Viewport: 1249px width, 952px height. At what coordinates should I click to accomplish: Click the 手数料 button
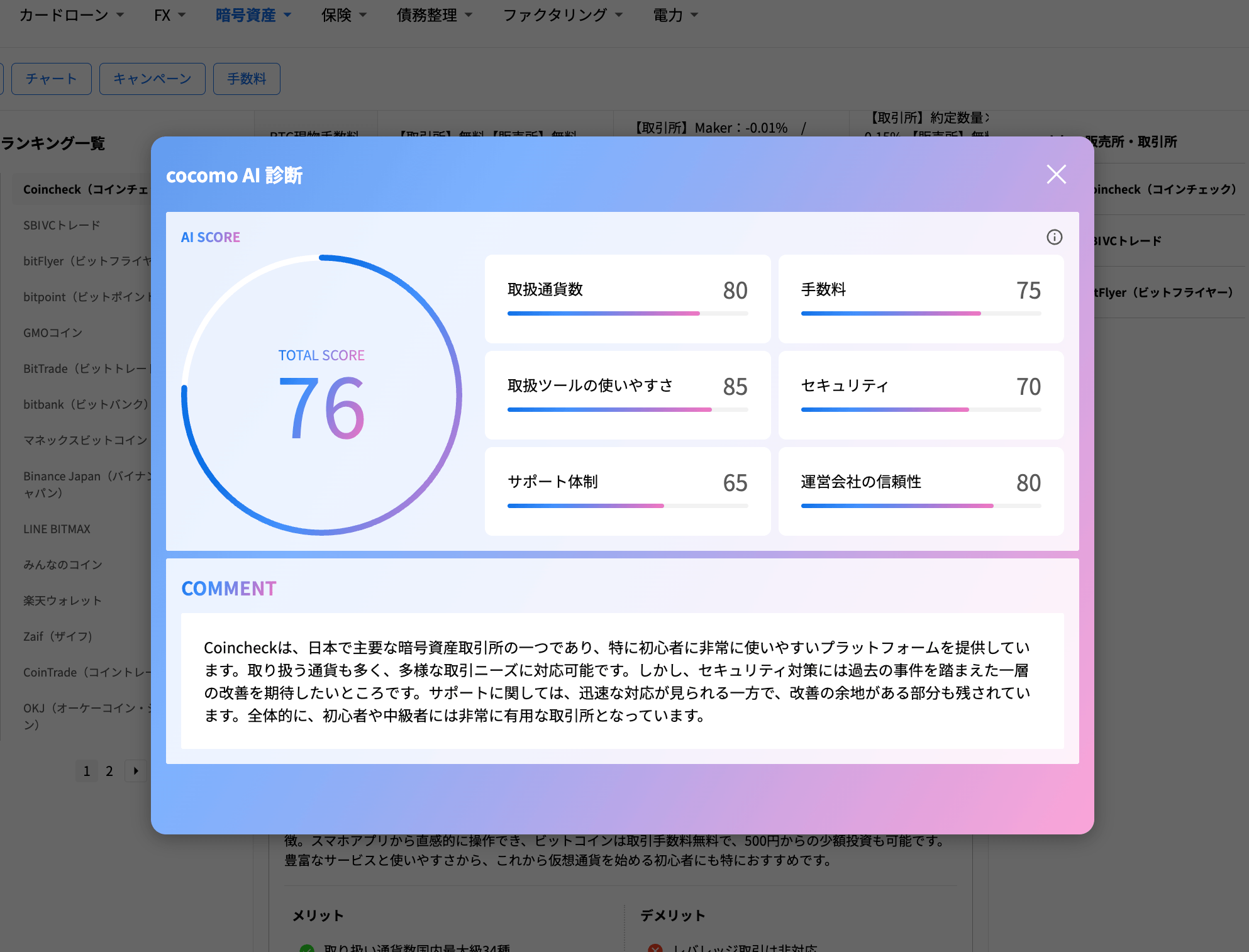(x=247, y=79)
